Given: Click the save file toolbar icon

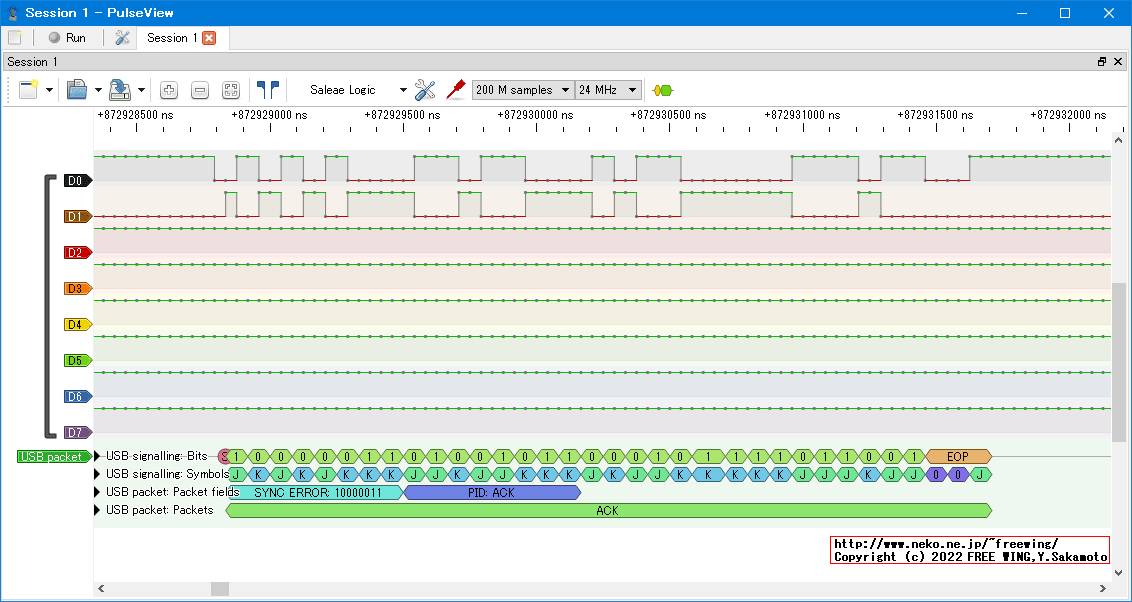Looking at the screenshot, I should [x=119, y=90].
